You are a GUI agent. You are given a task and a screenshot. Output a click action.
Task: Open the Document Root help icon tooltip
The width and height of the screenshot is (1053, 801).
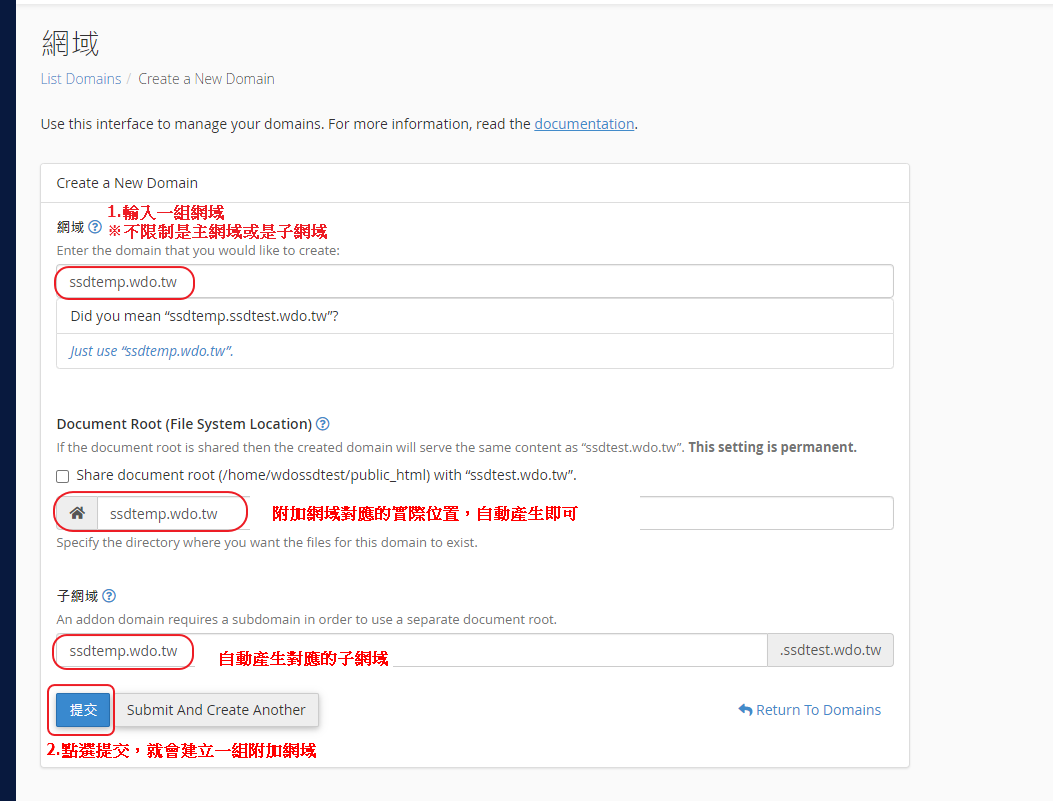[x=323, y=424]
